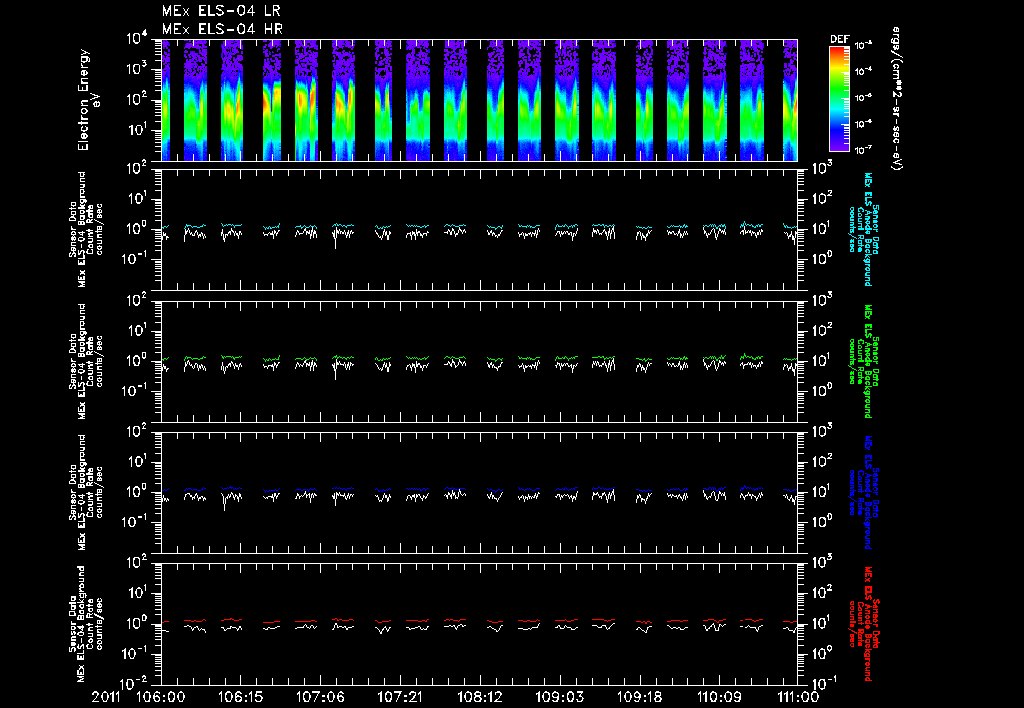
Task: Click the "107:06" time axis label
Action: point(319,697)
